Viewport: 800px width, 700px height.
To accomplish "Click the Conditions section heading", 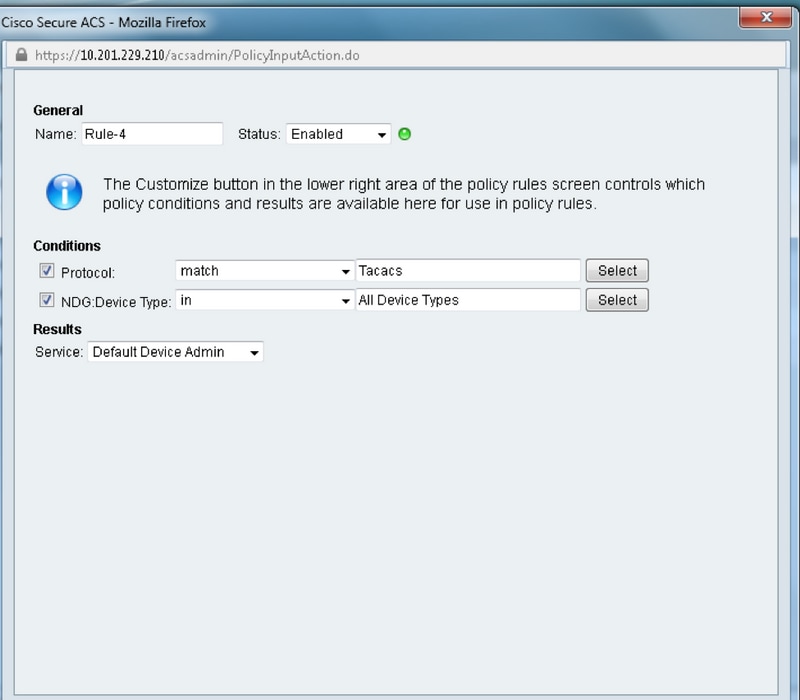I will tap(67, 246).
